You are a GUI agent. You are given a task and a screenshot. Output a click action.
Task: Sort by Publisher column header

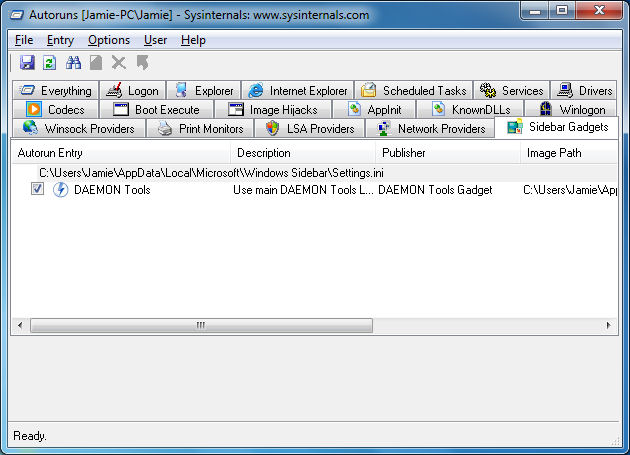pyautogui.click(x=448, y=153)
